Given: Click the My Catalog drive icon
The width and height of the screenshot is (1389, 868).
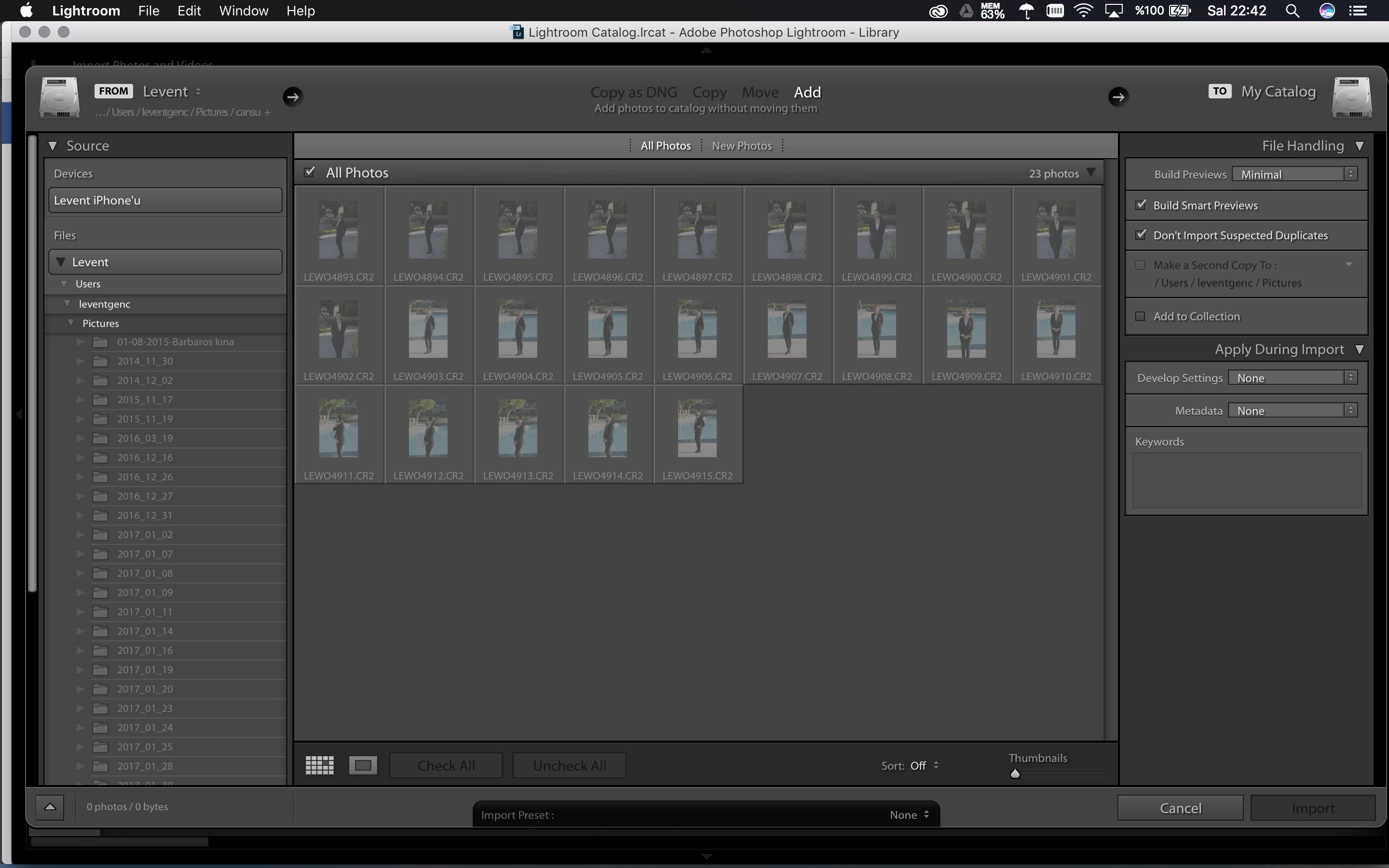Looking at the screenshot, I should pos(1351,97).
